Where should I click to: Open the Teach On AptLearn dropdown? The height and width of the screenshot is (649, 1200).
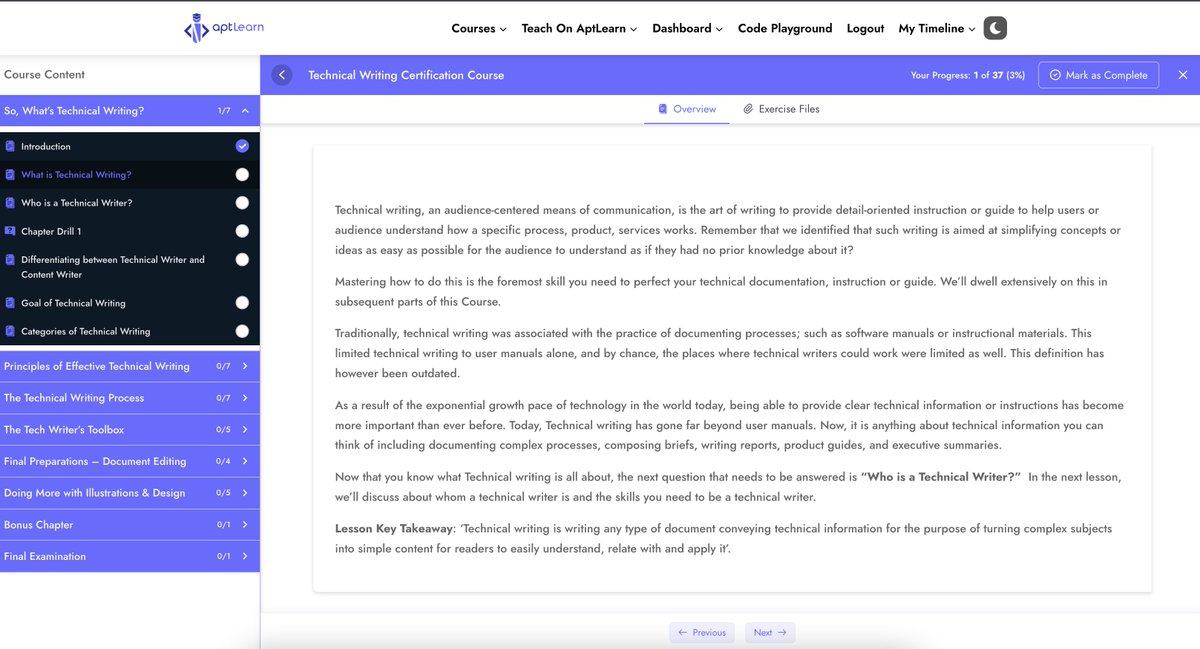(x=579, y=28)
